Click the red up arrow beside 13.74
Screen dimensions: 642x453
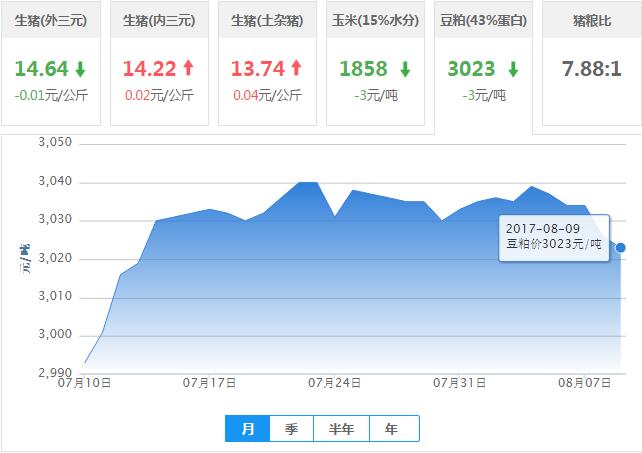tap(296, 68)
